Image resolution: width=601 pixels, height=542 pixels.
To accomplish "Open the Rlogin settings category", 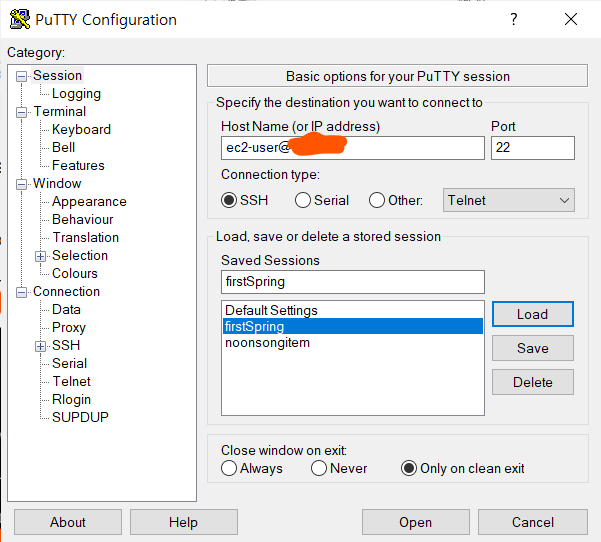I will [x=71, y=400].
